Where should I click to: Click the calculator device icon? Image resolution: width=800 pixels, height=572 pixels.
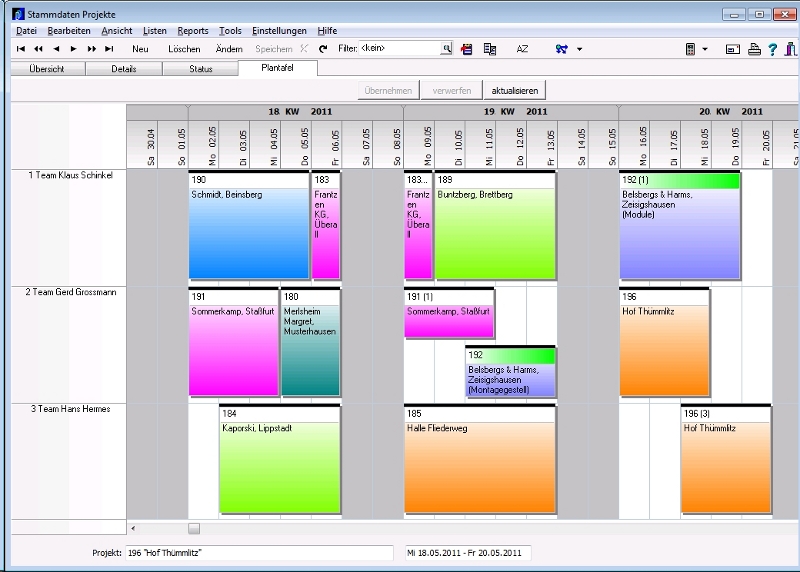coord(690,49)
